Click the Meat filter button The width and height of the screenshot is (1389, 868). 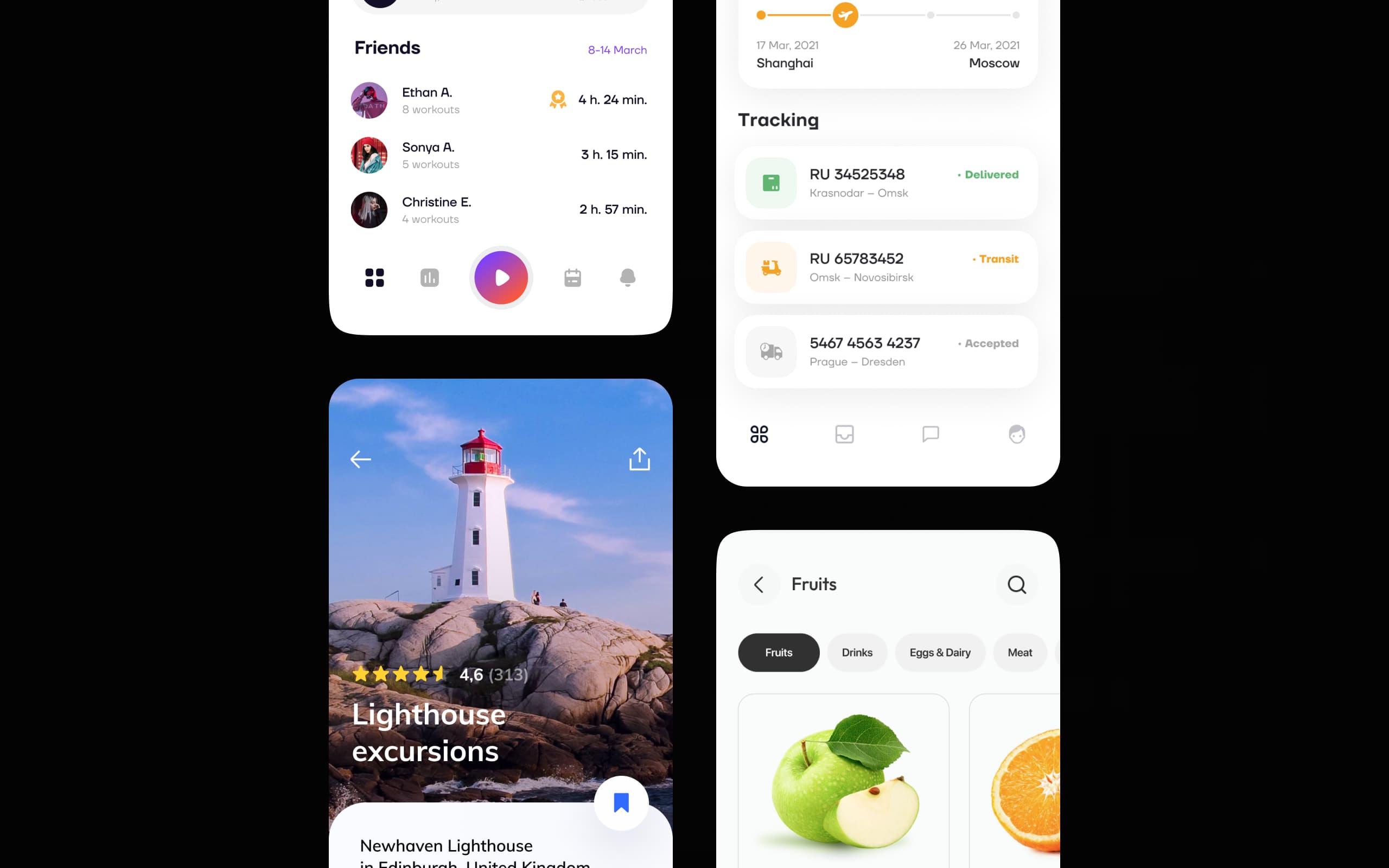point(1020,652)
